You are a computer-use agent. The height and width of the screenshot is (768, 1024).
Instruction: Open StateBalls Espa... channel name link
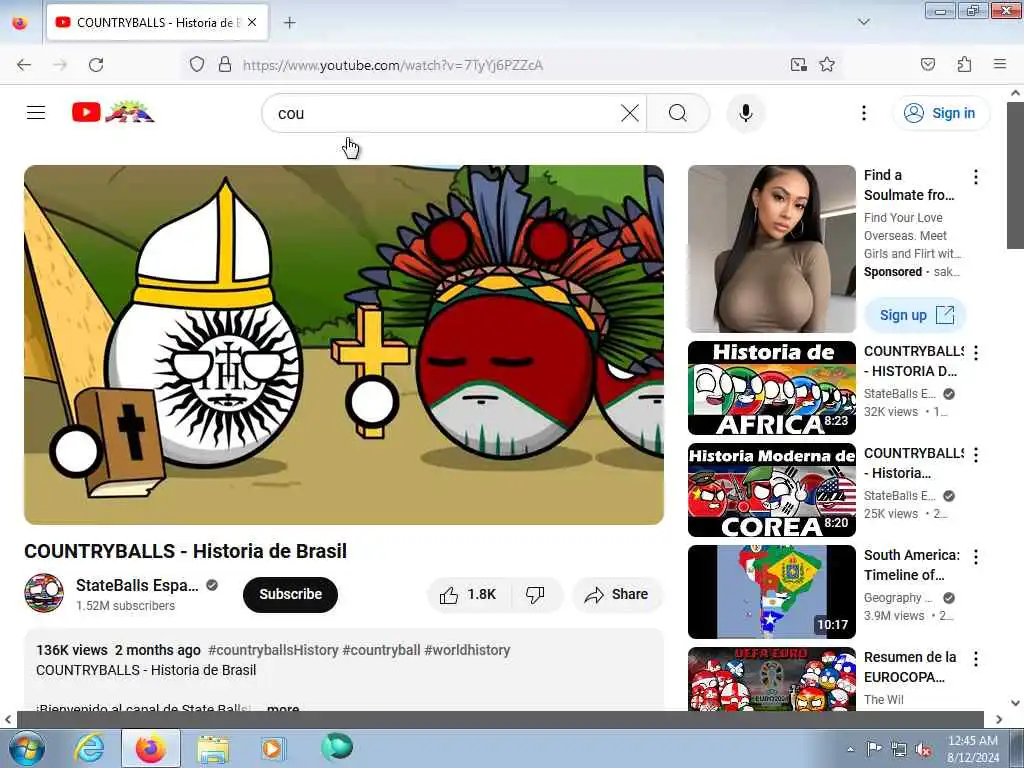pos(137,585)
